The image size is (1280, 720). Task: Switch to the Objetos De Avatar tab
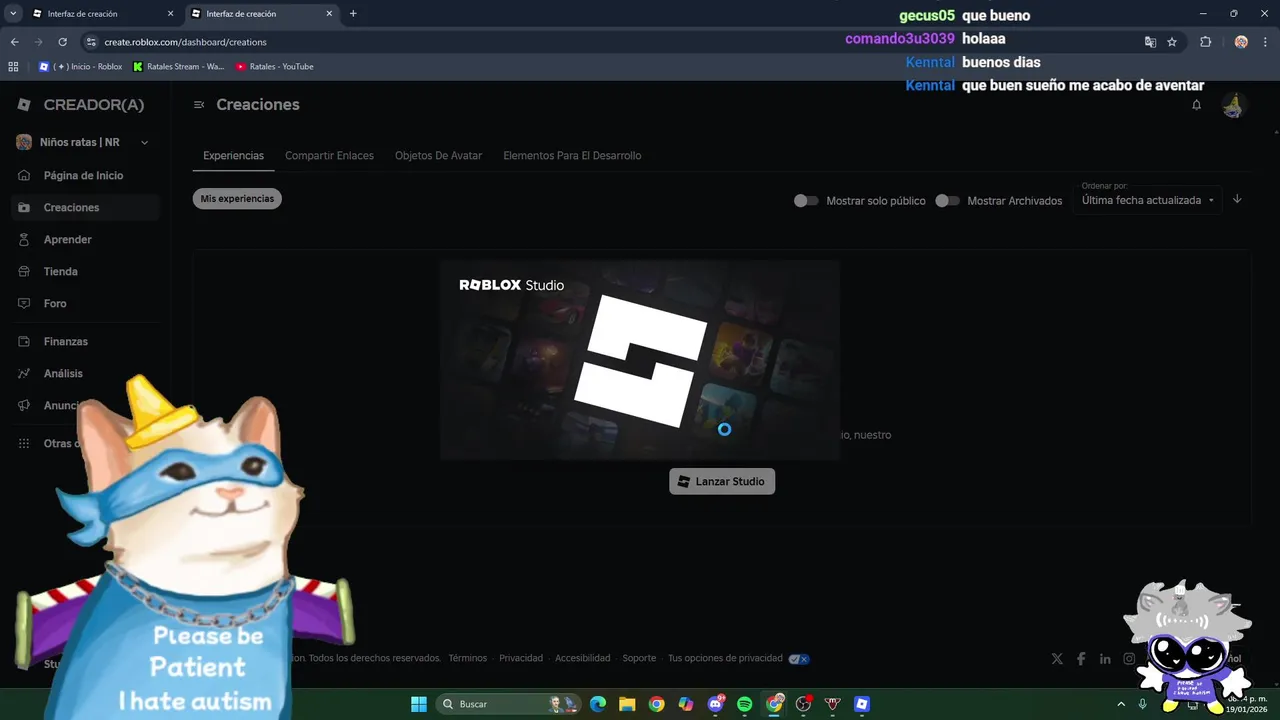(x=438, y=155)
